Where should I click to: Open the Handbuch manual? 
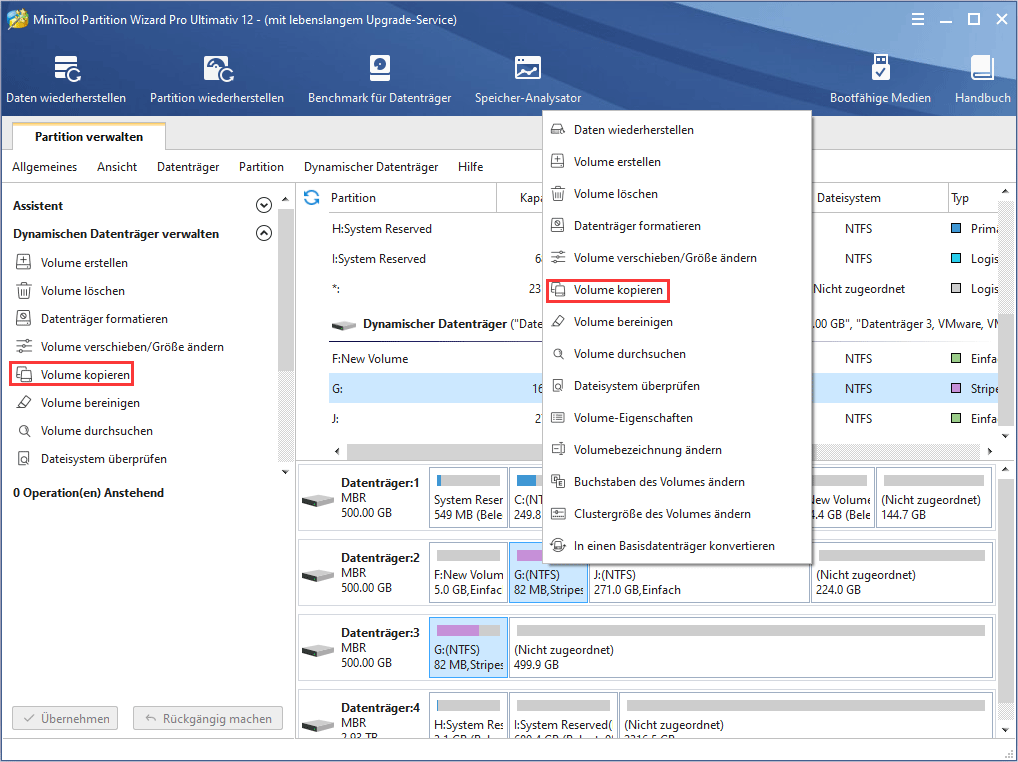pyautogui.click(x=982, y=79)
